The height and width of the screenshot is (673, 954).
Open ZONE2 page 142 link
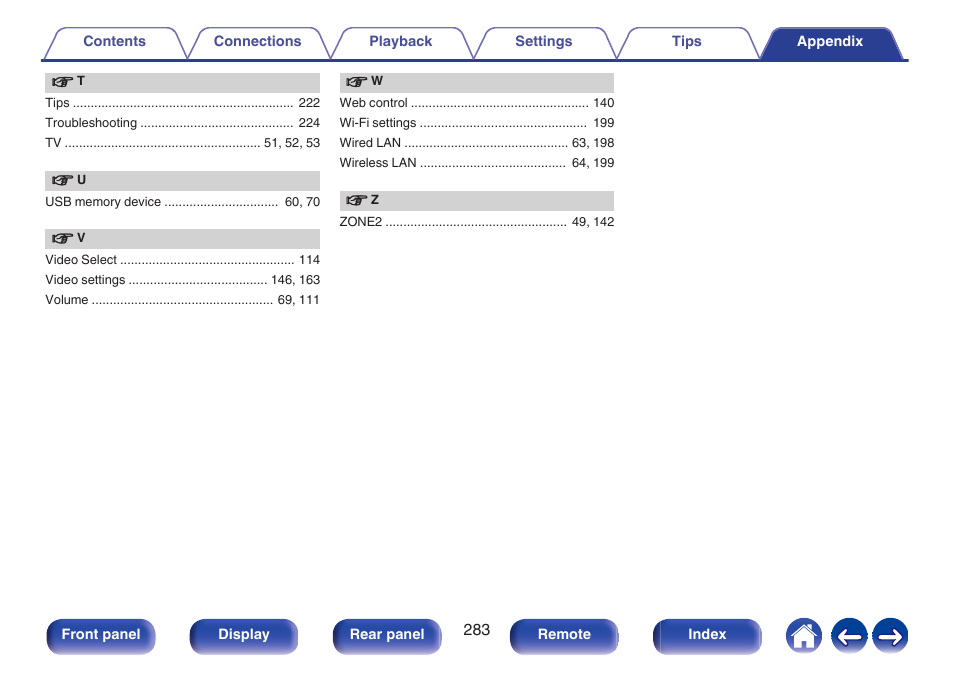pyautogui.click(x=604, y=222)
